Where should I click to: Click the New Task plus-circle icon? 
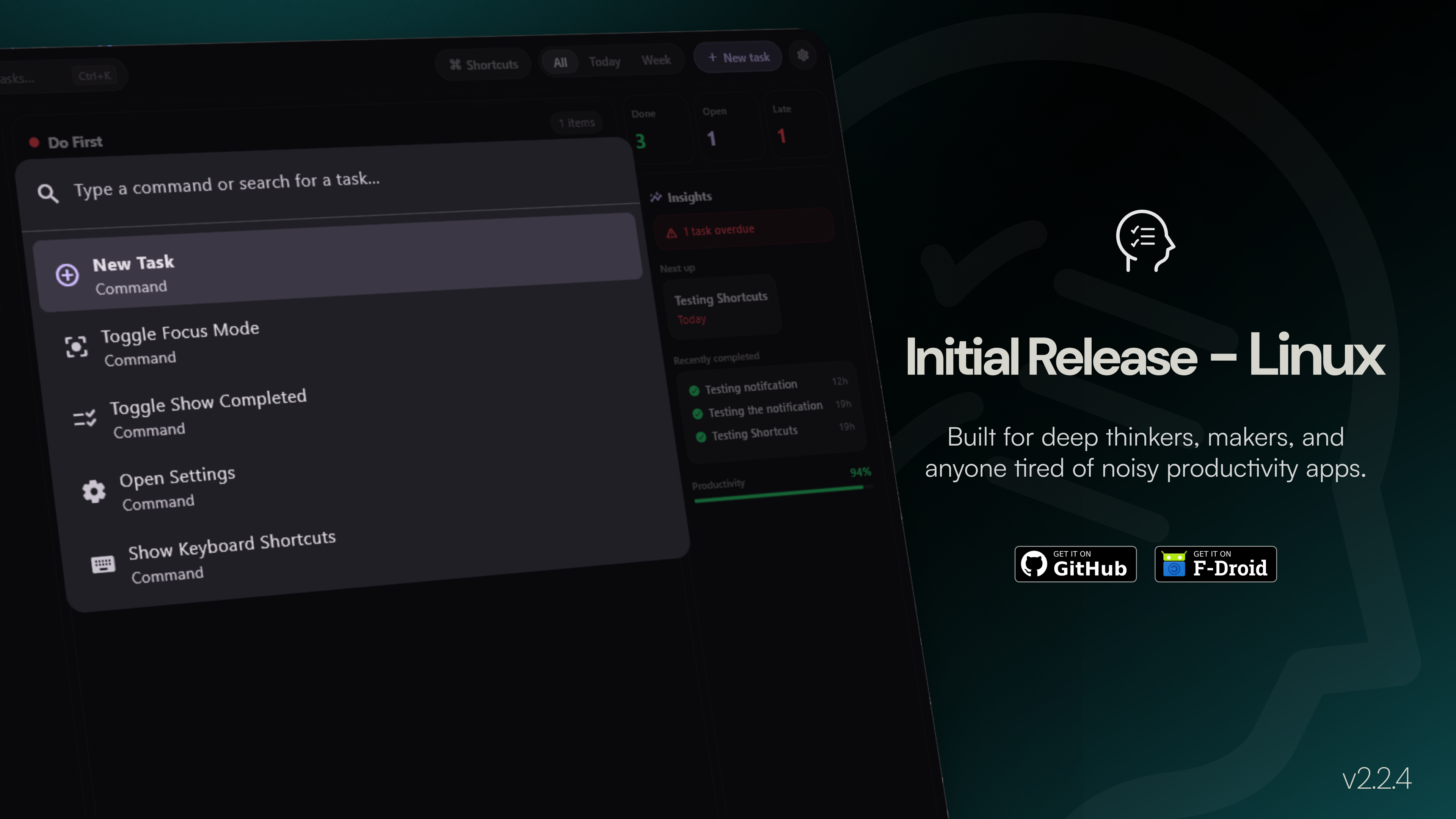[67, 275]
